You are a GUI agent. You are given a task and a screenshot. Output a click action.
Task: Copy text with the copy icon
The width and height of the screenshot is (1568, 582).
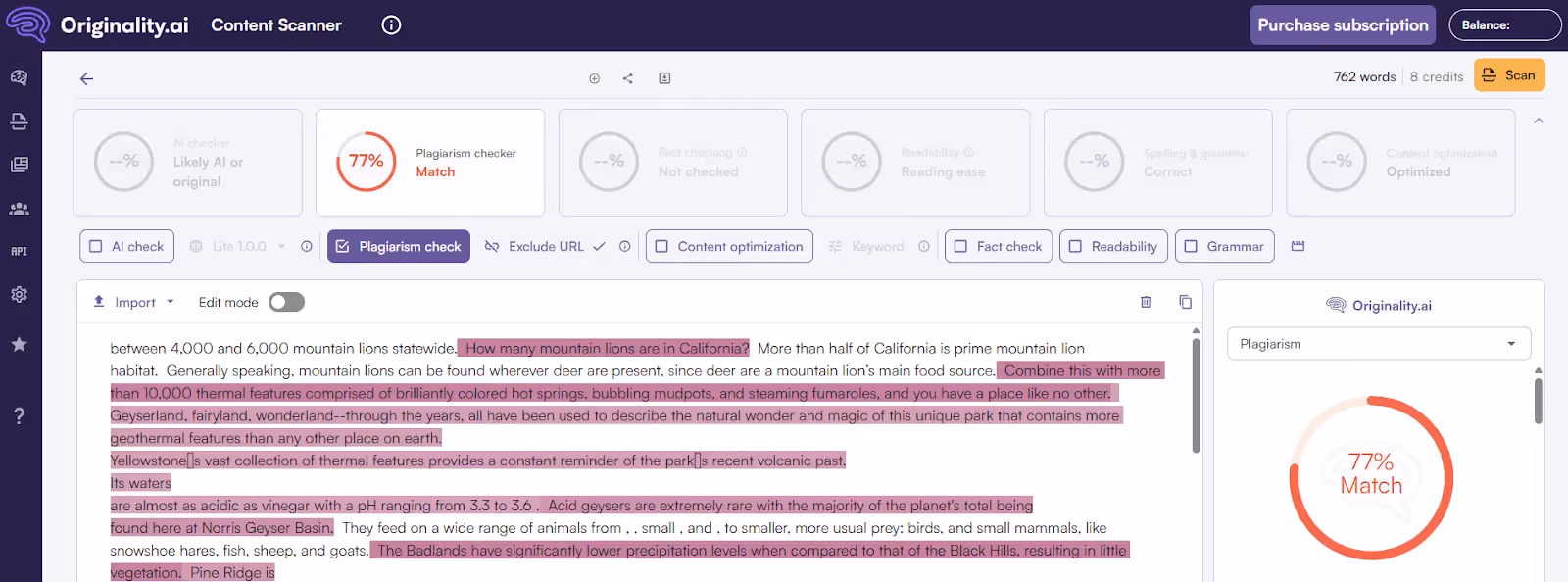(x=1185, y=302)
